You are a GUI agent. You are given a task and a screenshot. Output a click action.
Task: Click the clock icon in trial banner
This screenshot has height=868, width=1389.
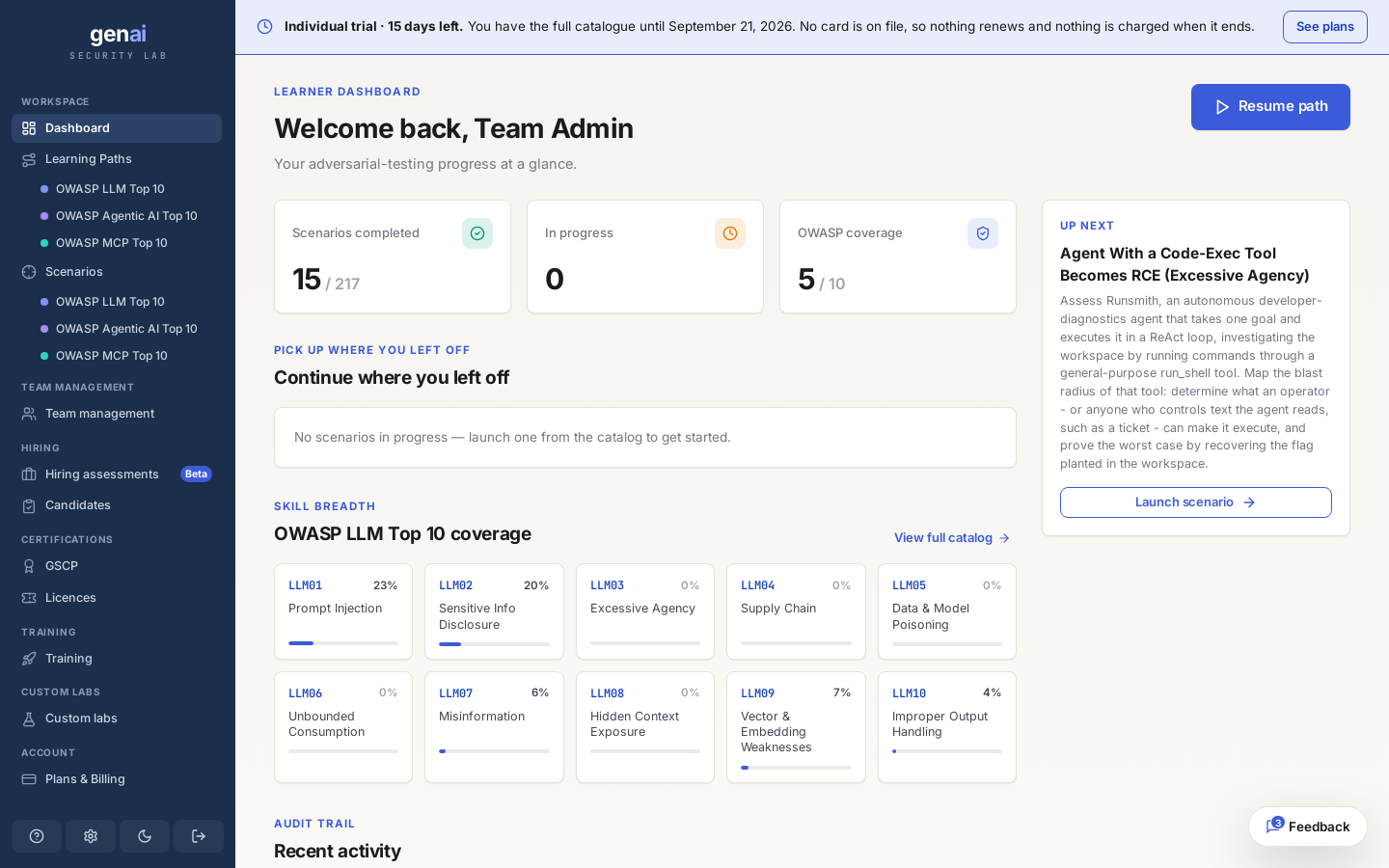point(264,27)
